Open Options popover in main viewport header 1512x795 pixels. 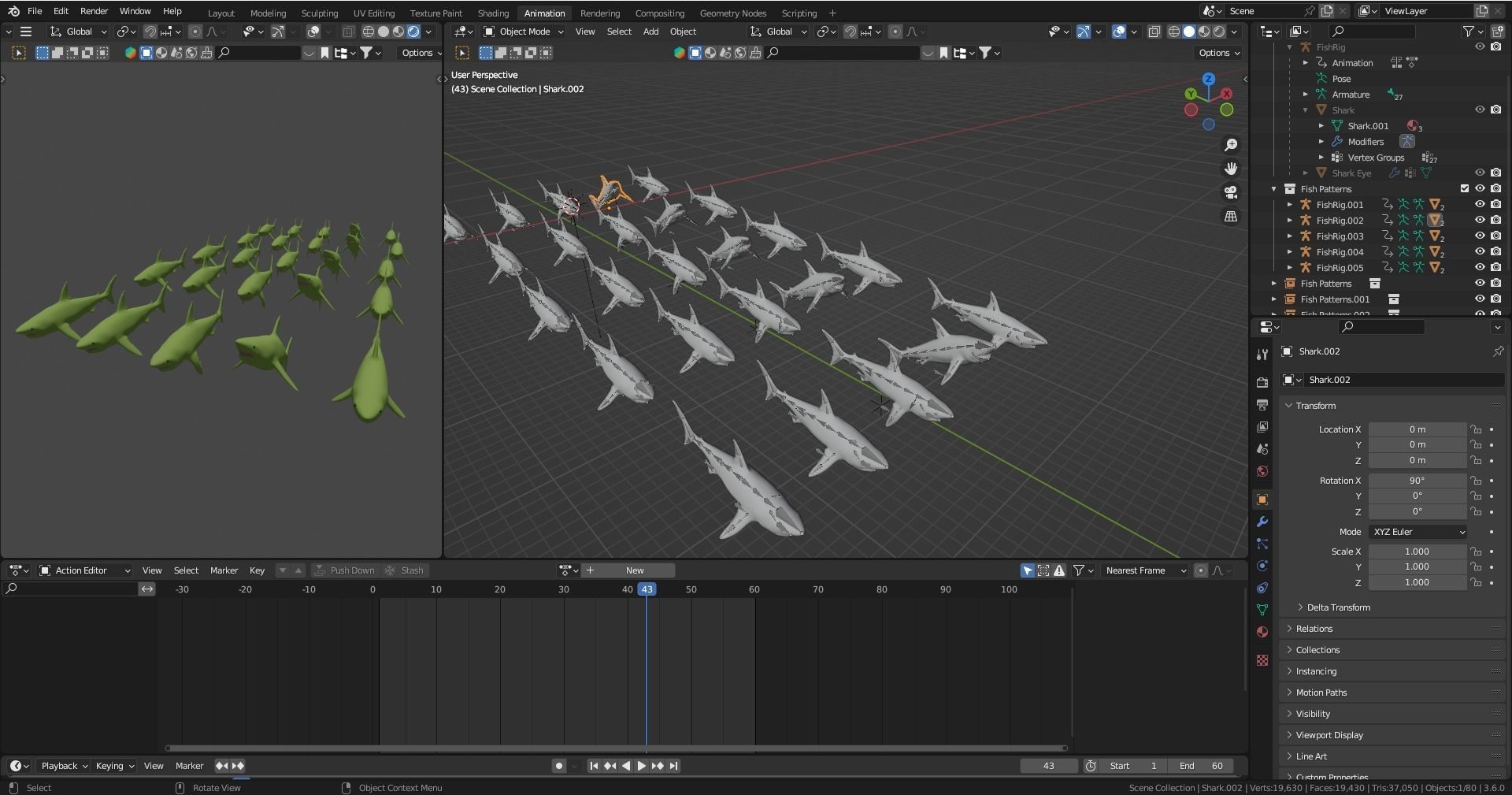(1218, 53)
